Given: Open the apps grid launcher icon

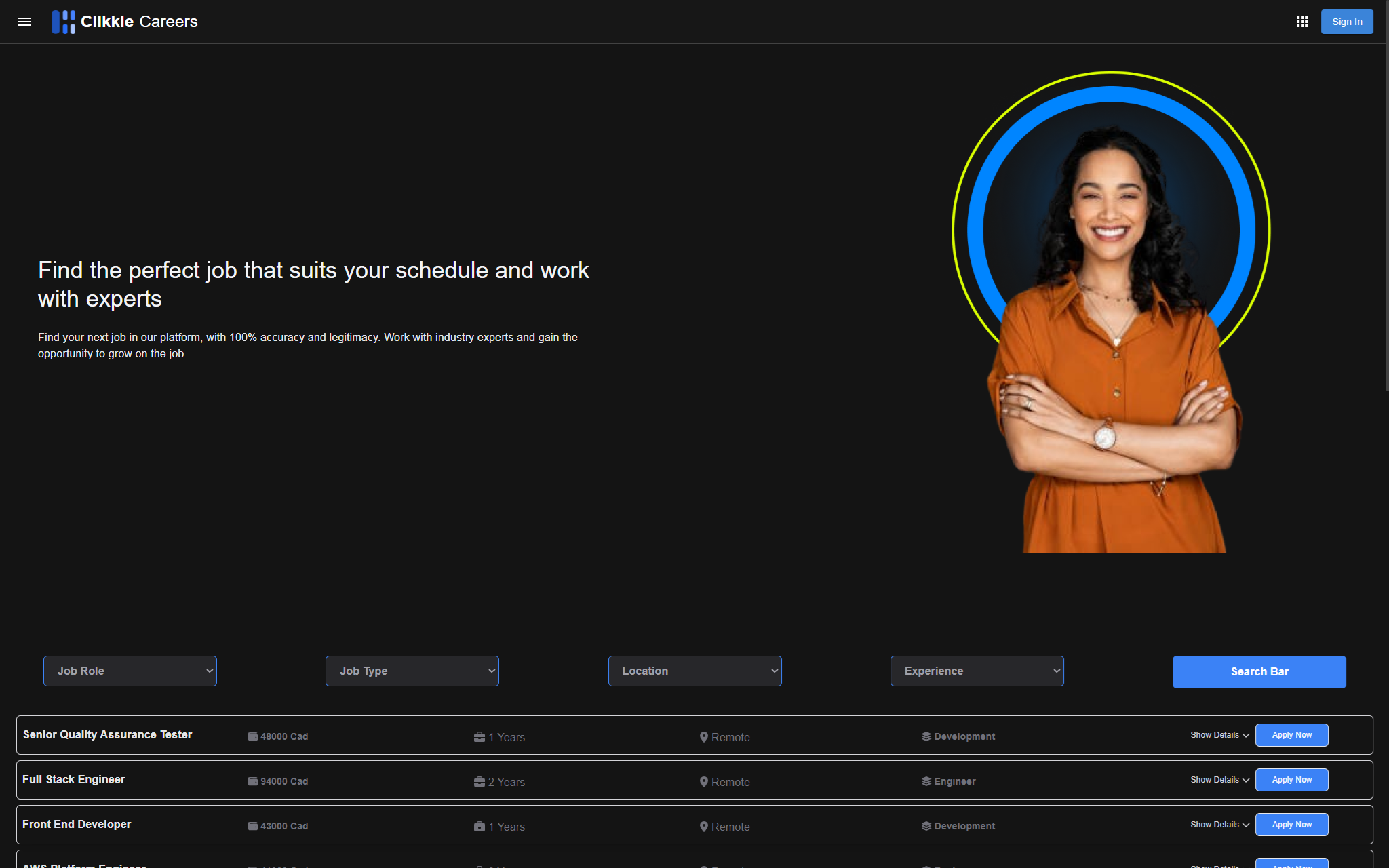Looking at the screenshot, I should click(1302, 22).
